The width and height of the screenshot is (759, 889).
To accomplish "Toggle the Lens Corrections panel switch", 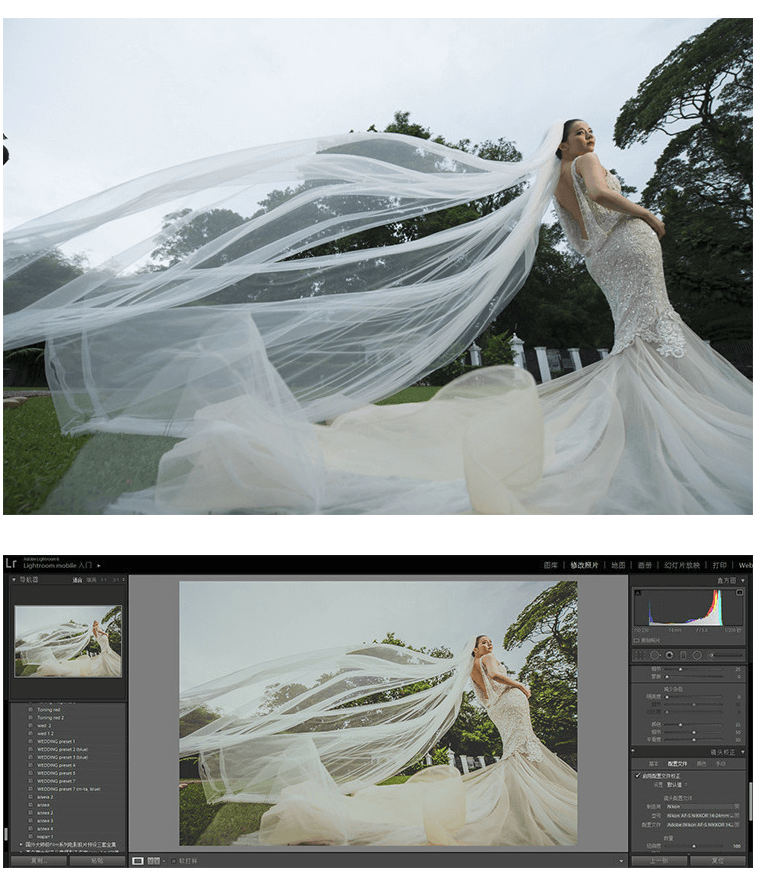I will [634, 752].
